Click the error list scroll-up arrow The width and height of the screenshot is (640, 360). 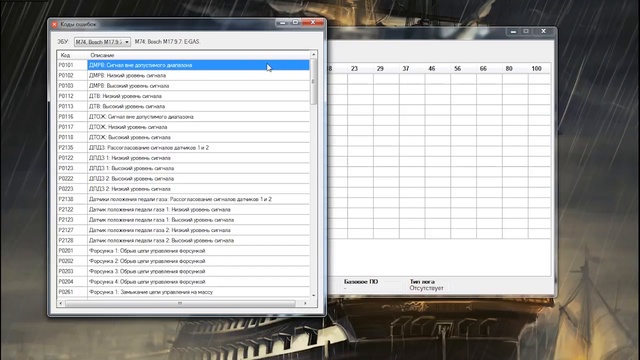[313, 54]
